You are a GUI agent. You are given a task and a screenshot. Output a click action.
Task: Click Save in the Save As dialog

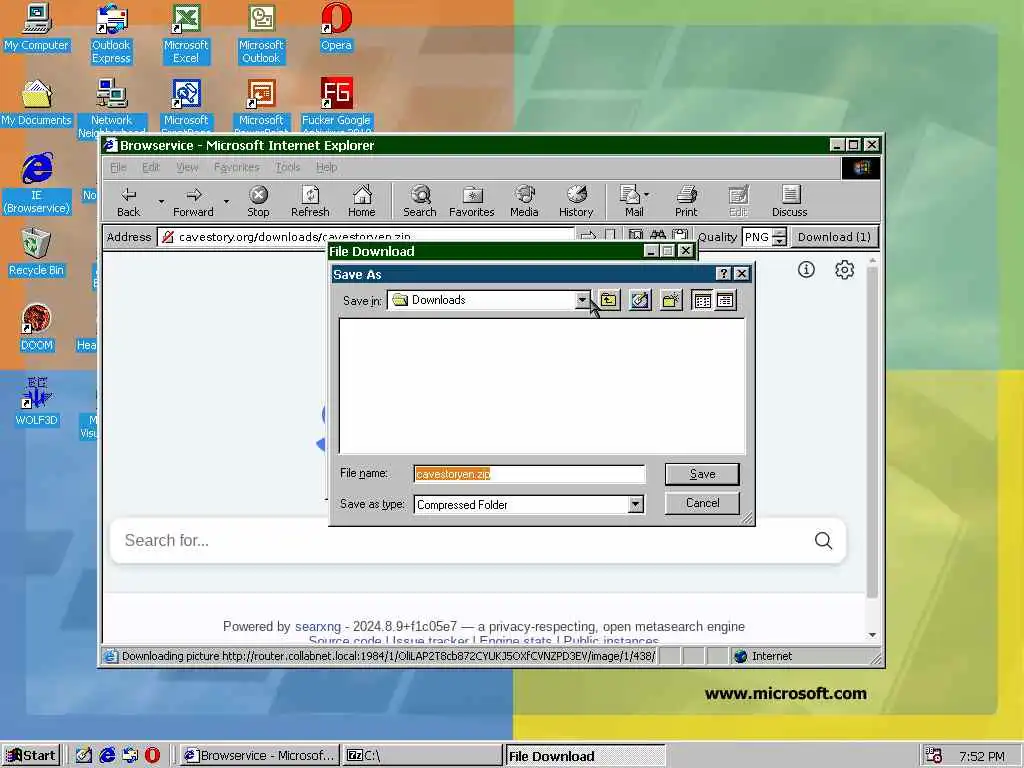point(702,474)
